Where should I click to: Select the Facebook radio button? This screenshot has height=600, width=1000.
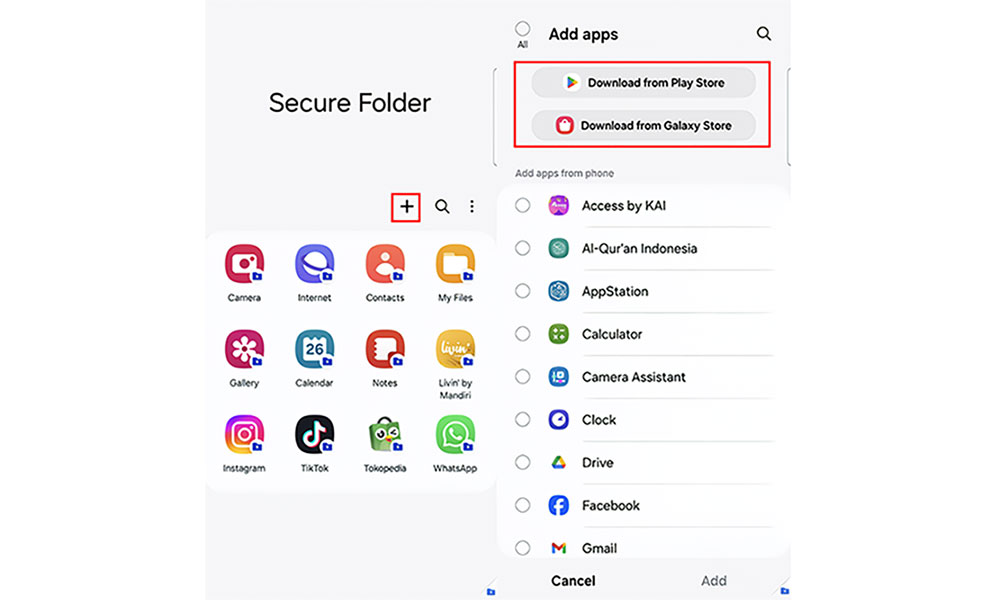(x=522, y=505)
